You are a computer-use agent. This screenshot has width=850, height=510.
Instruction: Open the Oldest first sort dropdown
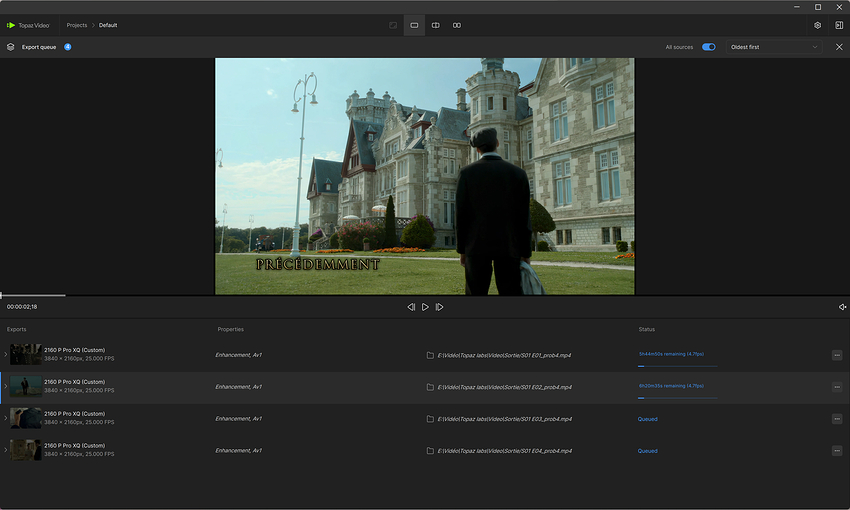click(774, 47)
